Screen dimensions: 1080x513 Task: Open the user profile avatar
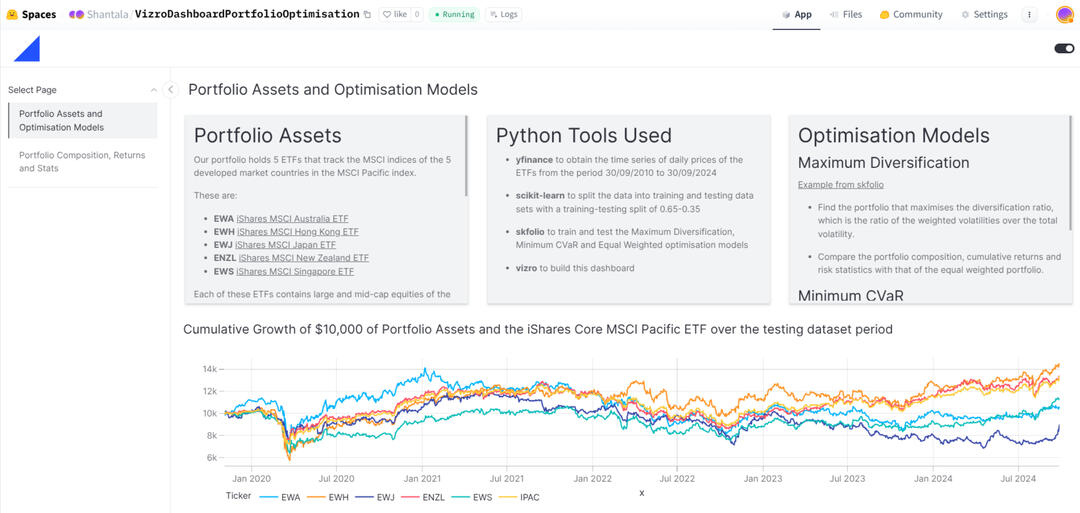tap(1064, 15)
